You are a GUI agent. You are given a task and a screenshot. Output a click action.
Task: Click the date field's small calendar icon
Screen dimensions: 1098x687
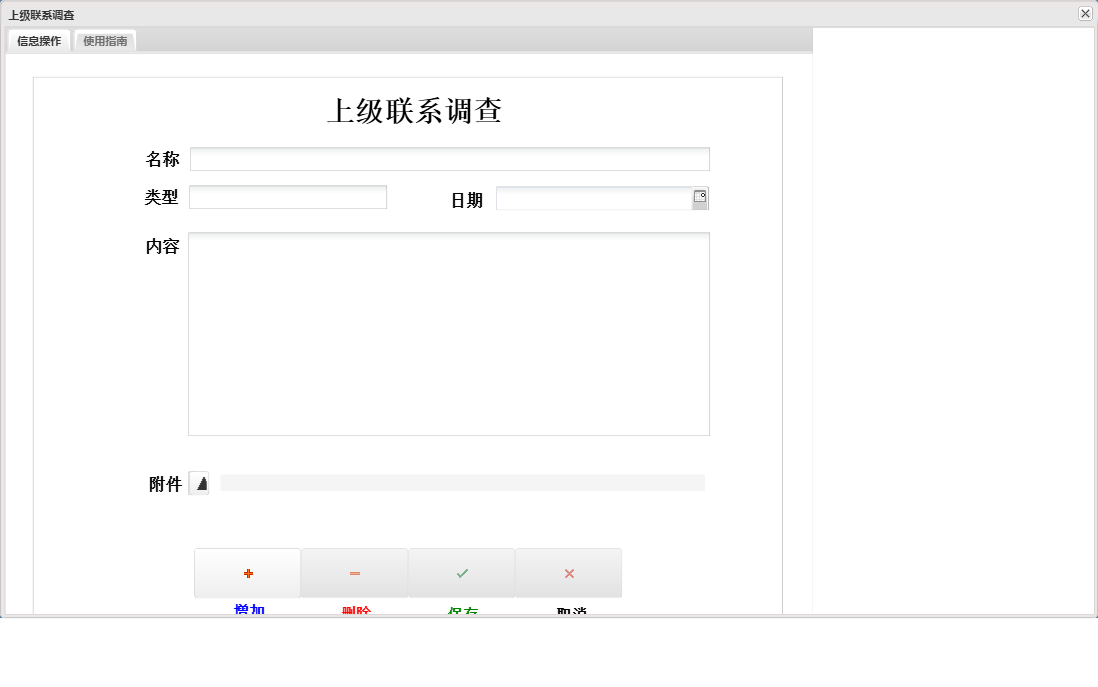pos(701,198)
